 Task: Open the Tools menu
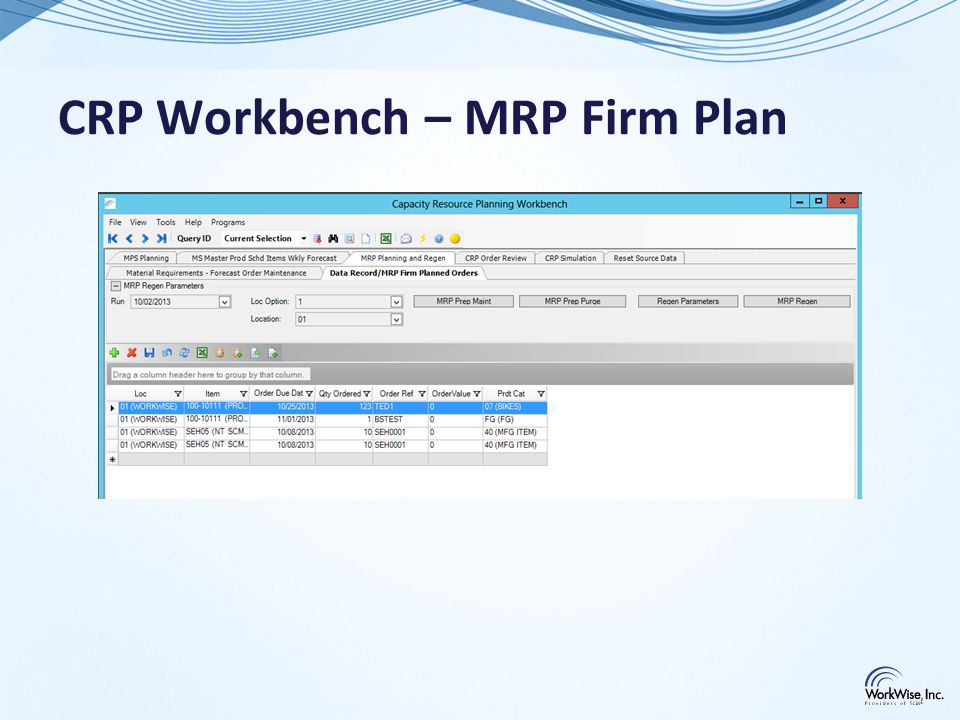tap(166, 222)
